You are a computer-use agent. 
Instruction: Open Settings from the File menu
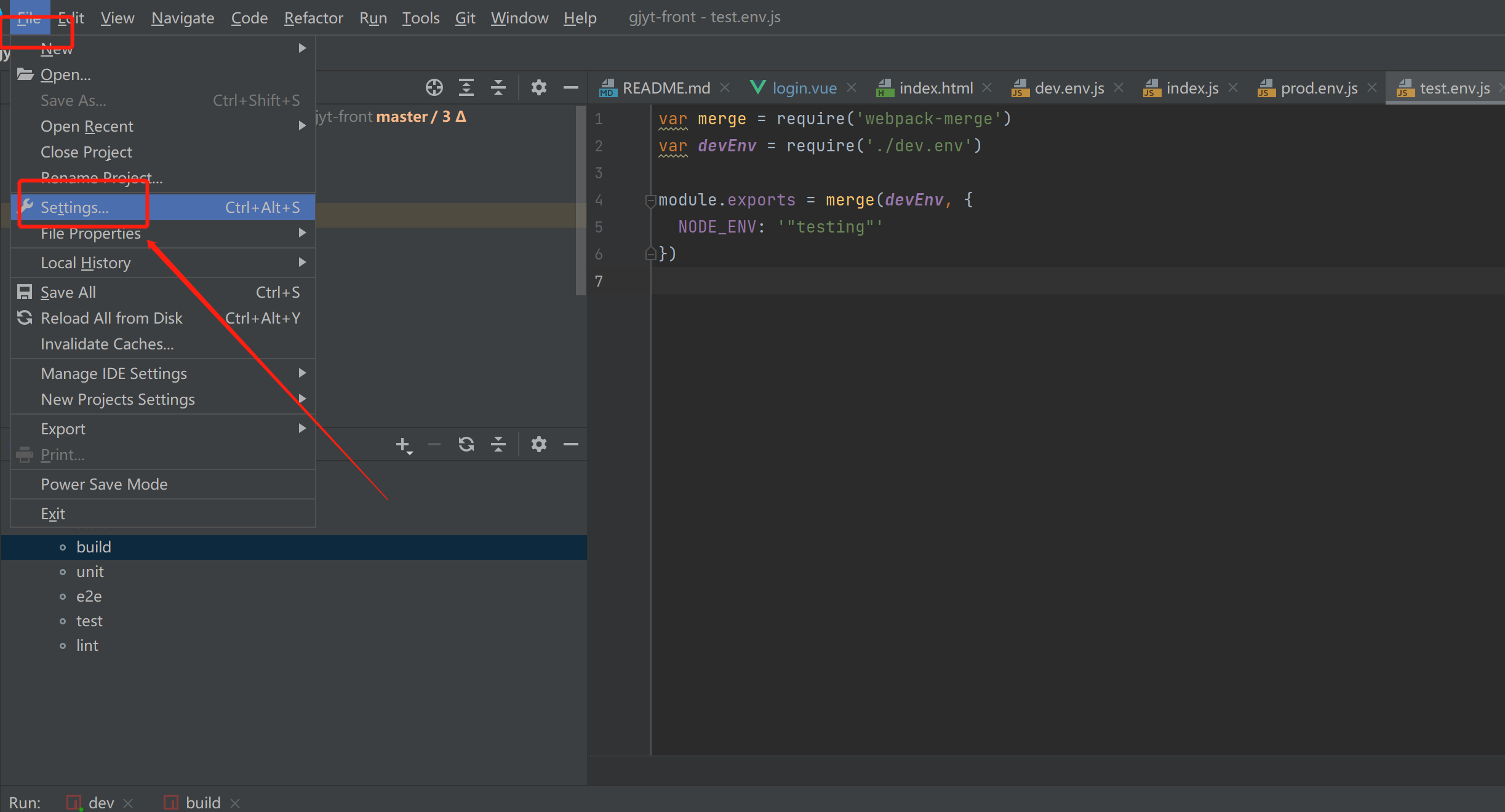tap(74, 207)
